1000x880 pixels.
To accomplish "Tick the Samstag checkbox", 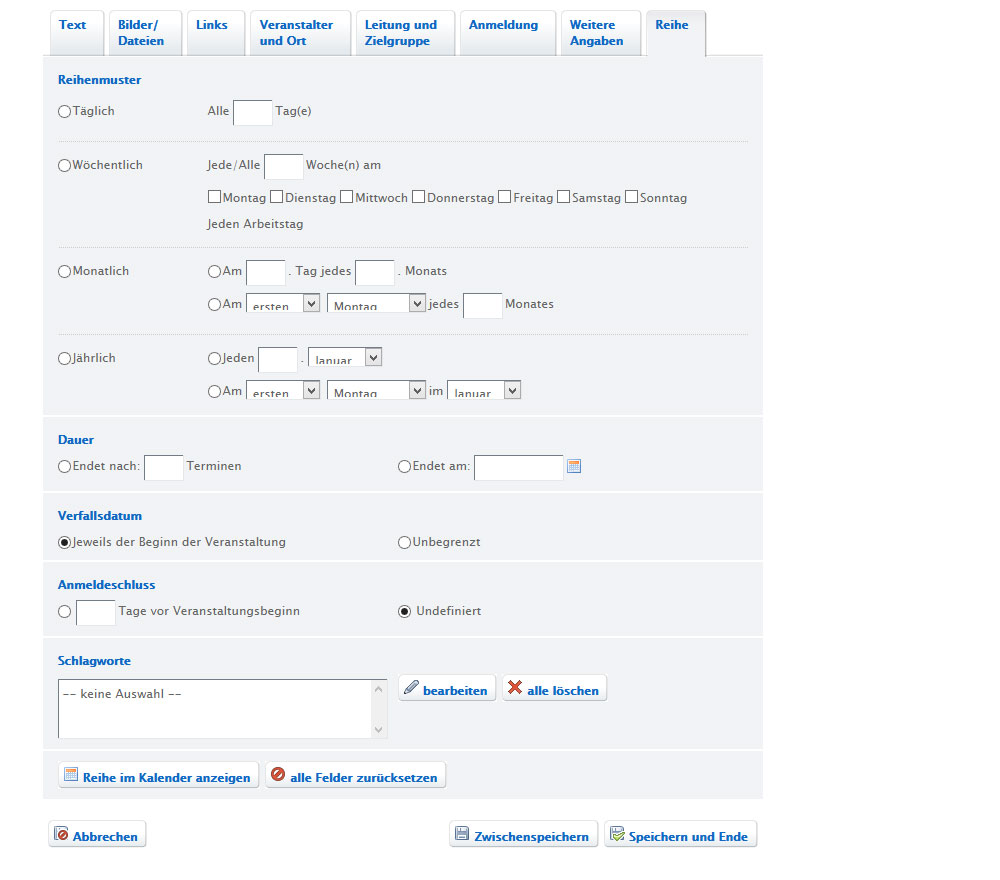I will coord(563,197).
